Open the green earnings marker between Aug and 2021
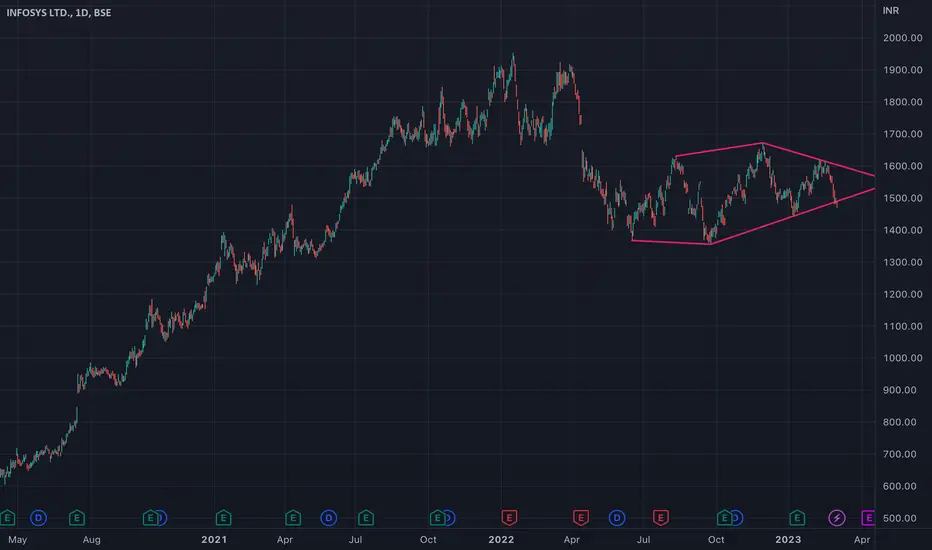Image resolution: width=932 pixels, height=550 pixels. pyautogui.click(x=150, y=518)
